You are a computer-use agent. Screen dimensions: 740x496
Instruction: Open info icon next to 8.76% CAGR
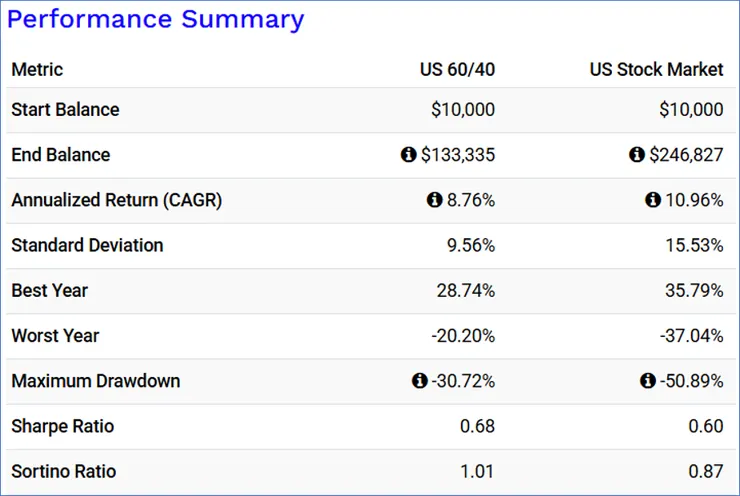click(x=434, y=200)
